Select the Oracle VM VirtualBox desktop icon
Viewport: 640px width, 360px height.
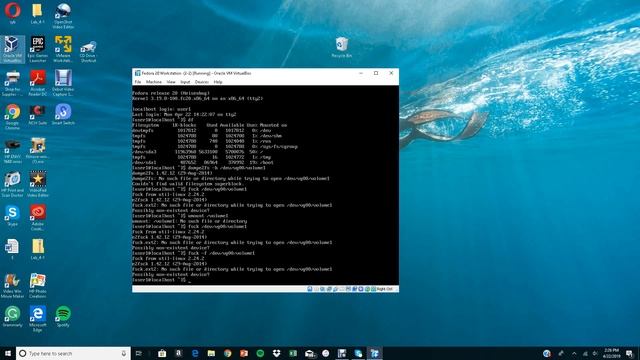coord(12,49)
